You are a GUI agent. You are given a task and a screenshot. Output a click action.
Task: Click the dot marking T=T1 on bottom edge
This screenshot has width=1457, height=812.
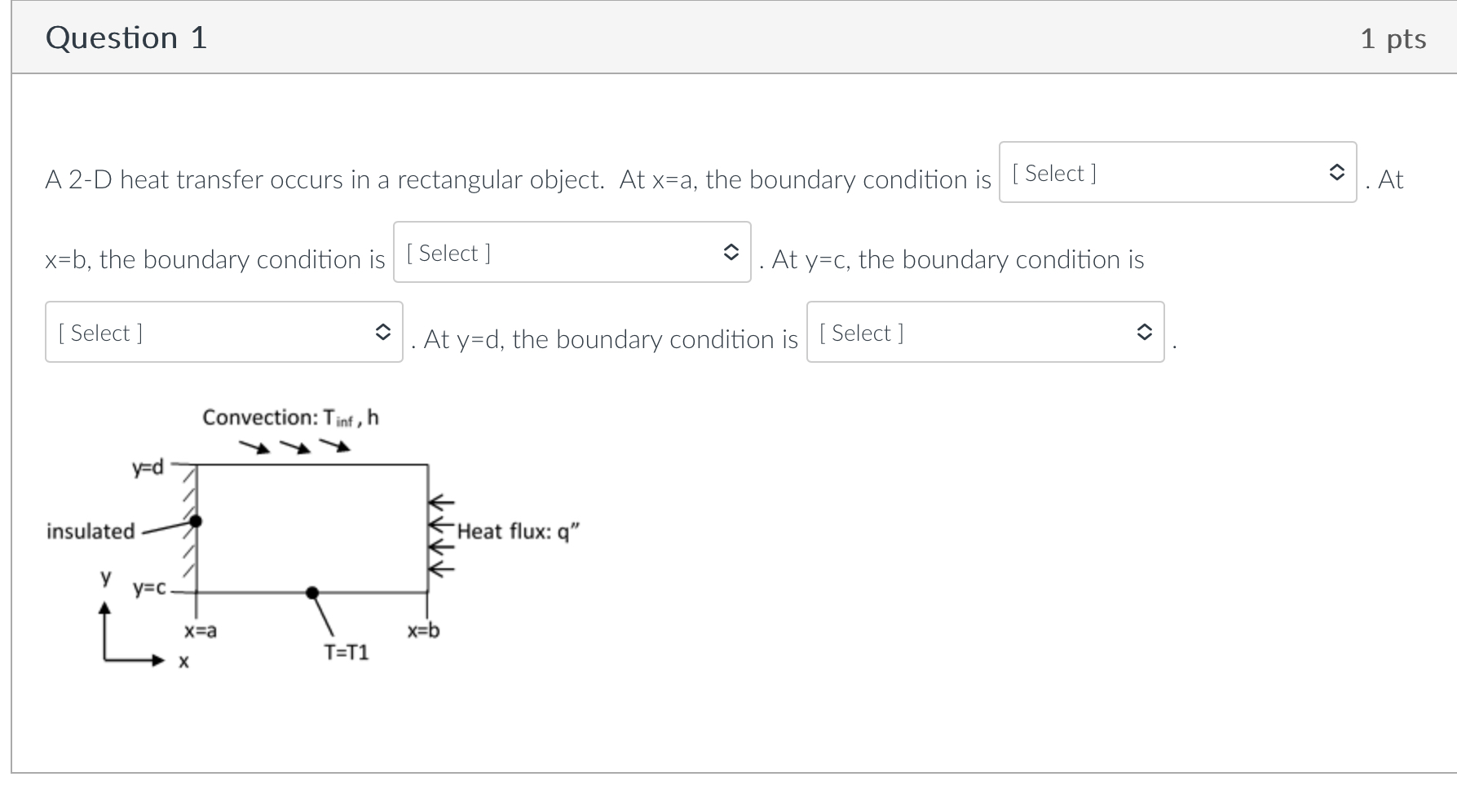tap(312, 592)
